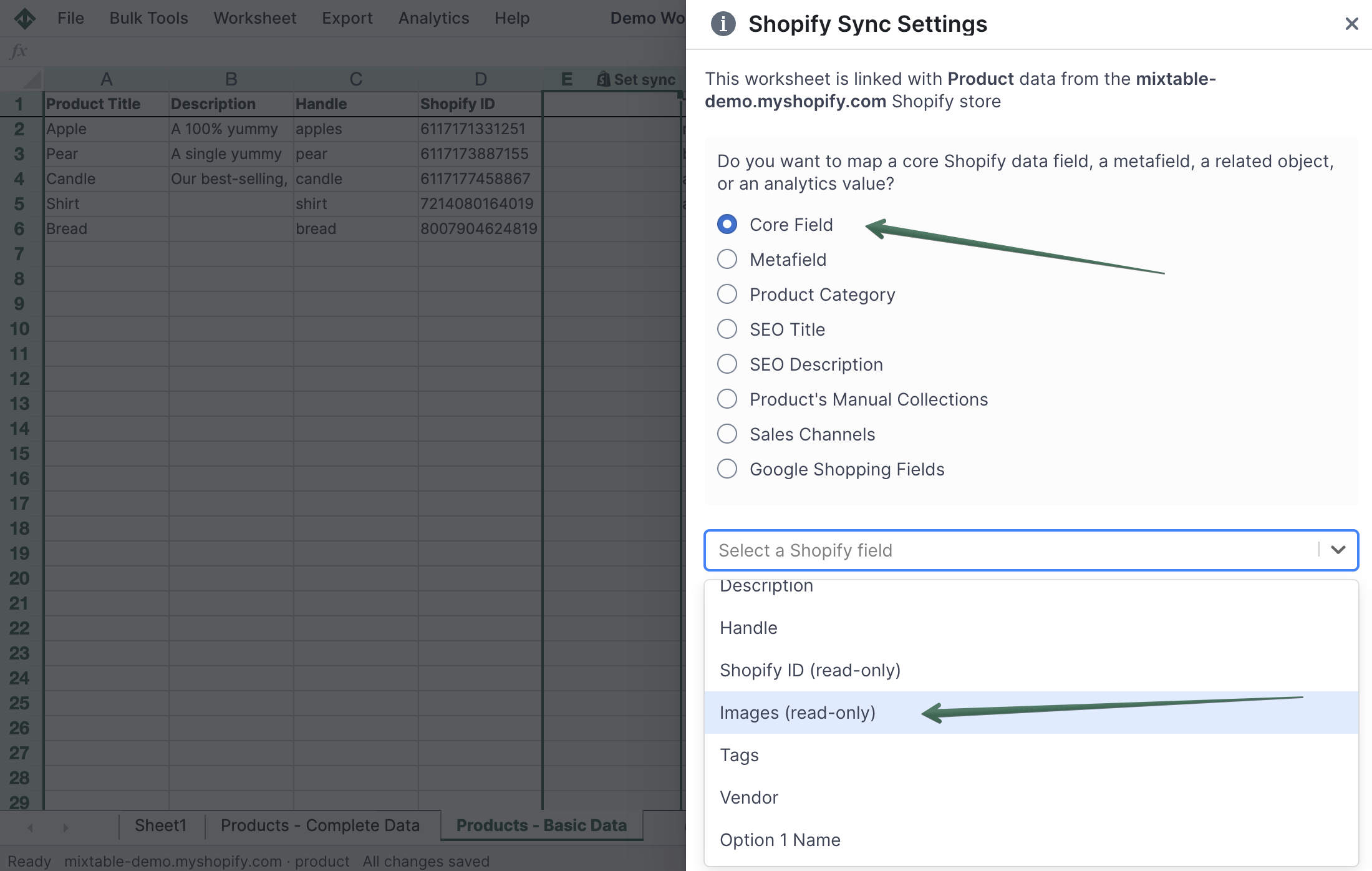Screen dimensions: 1372x871
Task: Click the cell with ID 6117171331251
Action: [480, 129]
